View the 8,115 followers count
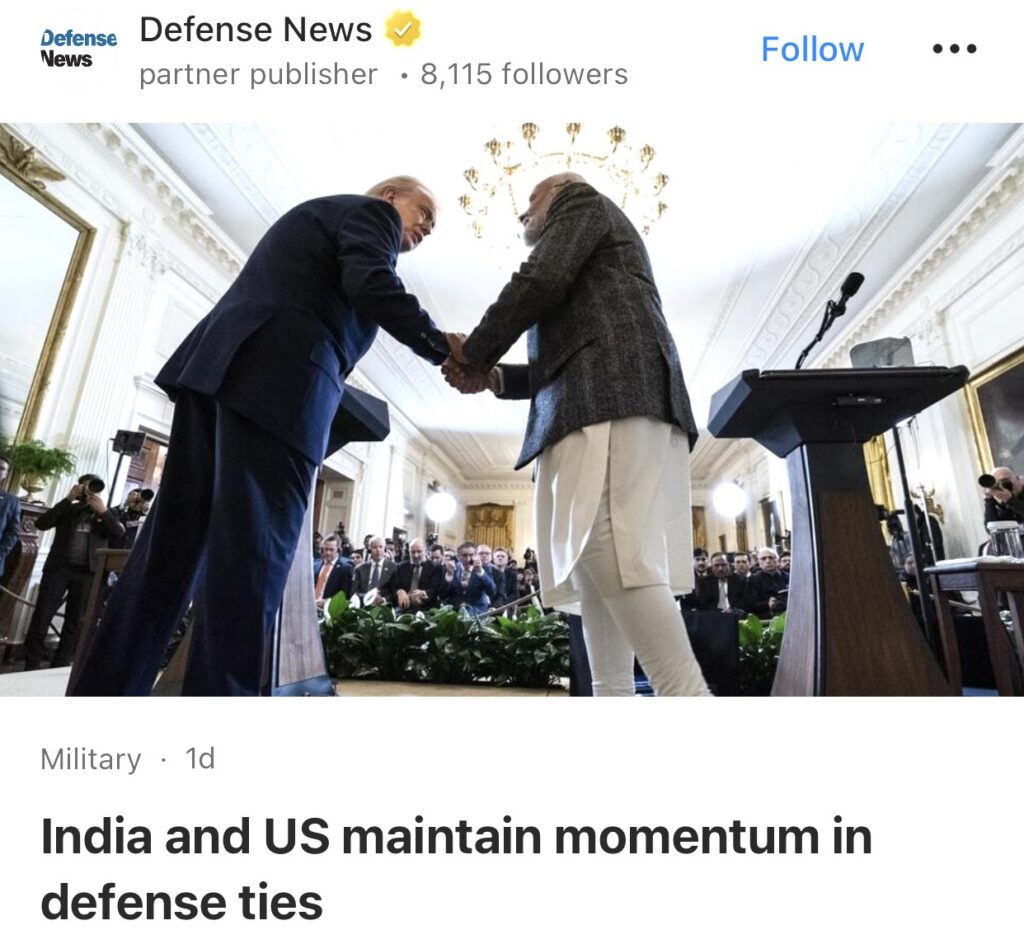 click(524, 74)
